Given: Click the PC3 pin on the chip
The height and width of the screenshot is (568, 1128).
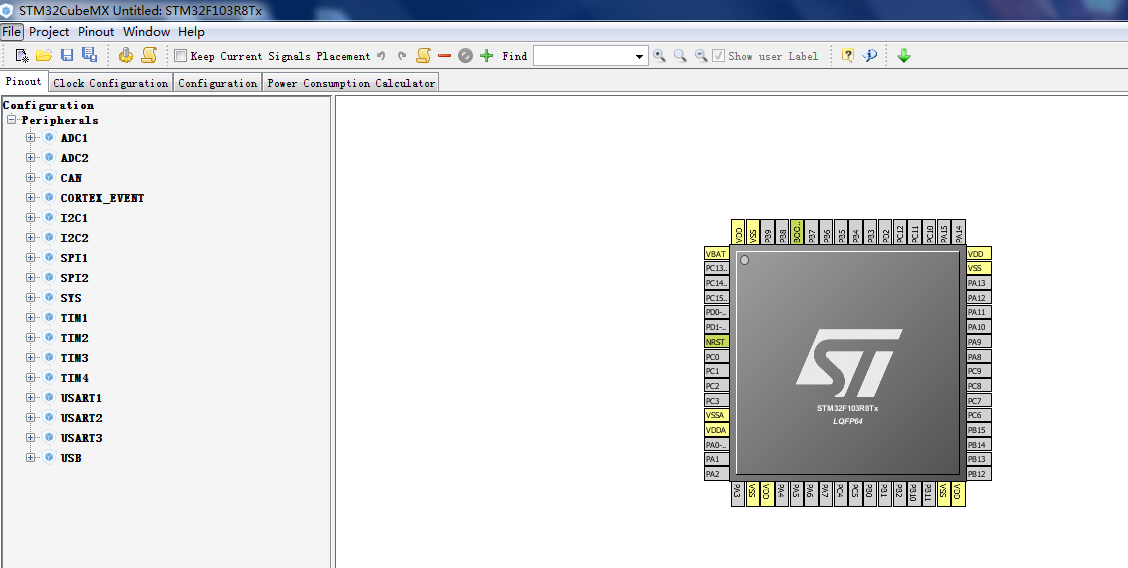Looking at the screenshot, I should pos(717,400).
